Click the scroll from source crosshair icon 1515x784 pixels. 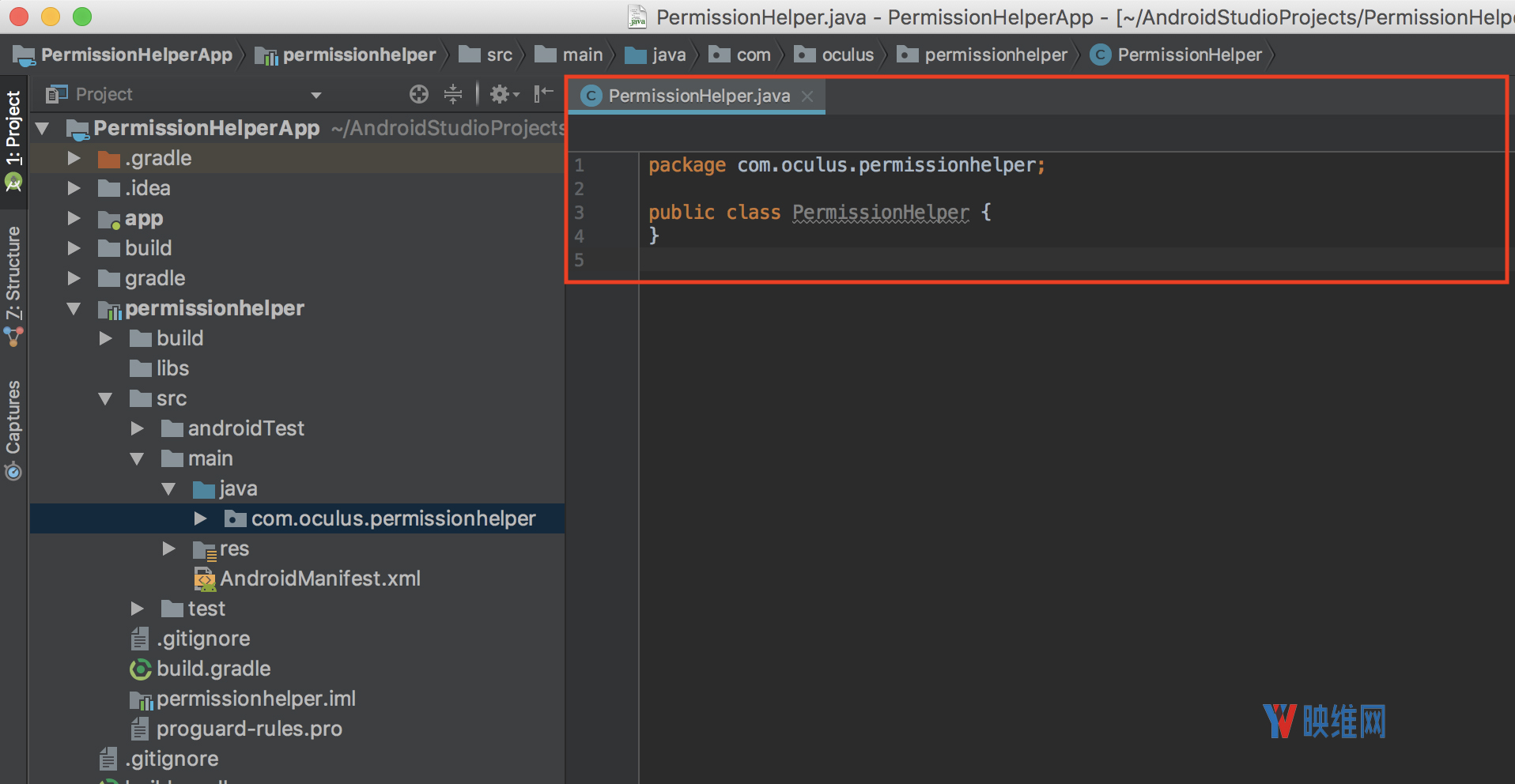[418, 95]
